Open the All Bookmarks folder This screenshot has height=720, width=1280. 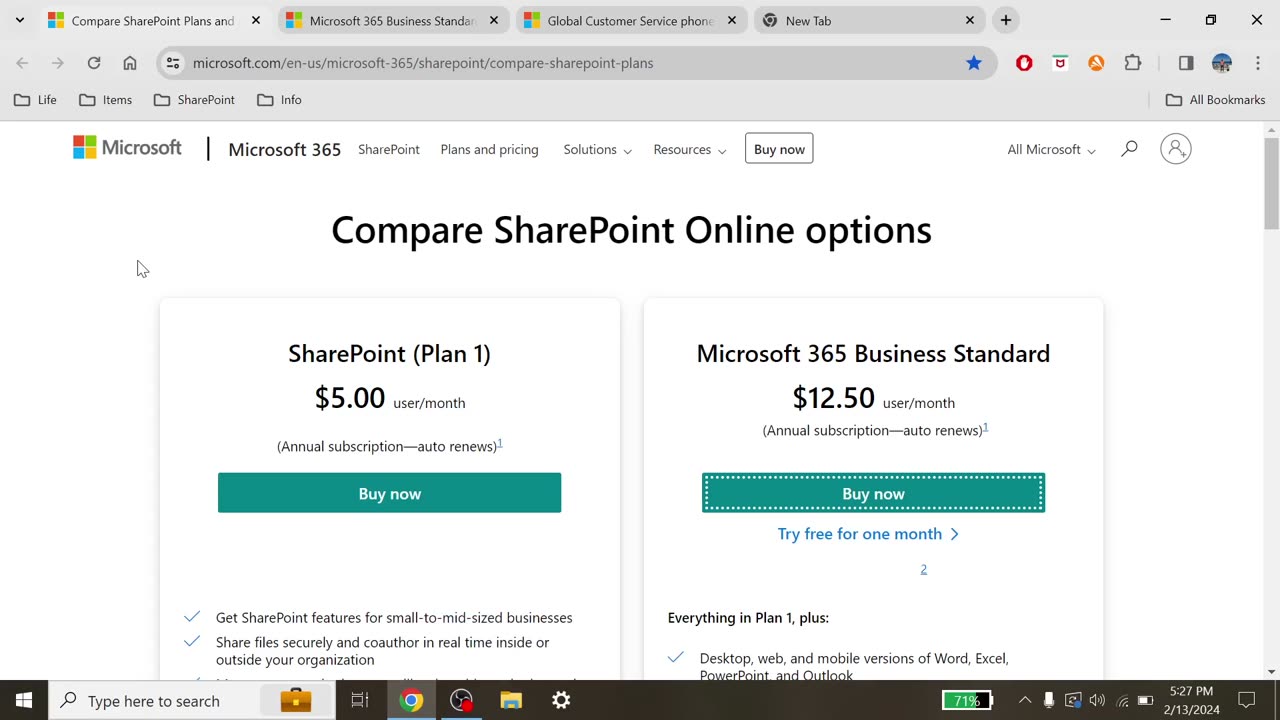(1216, 100)
